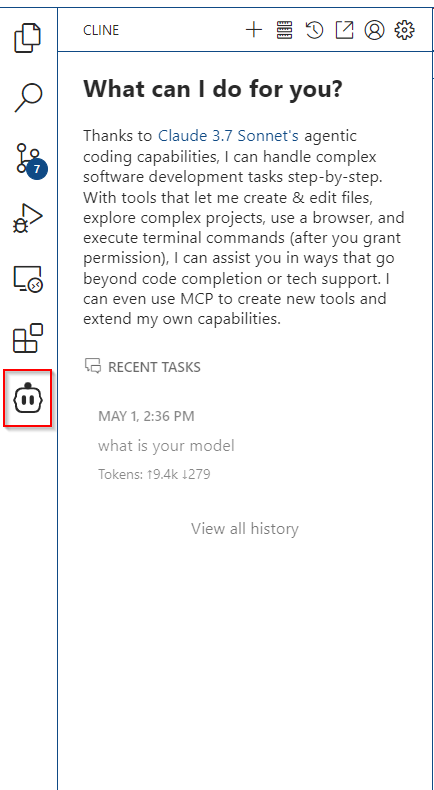Viewport: 434px width, 790px height.
Task: Open the 'what is your model' task
Action: tap(166, 446)
